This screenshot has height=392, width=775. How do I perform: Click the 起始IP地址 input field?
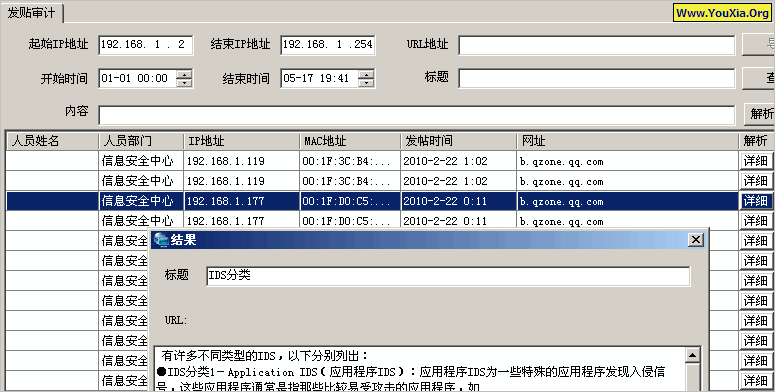pos(145,45)
